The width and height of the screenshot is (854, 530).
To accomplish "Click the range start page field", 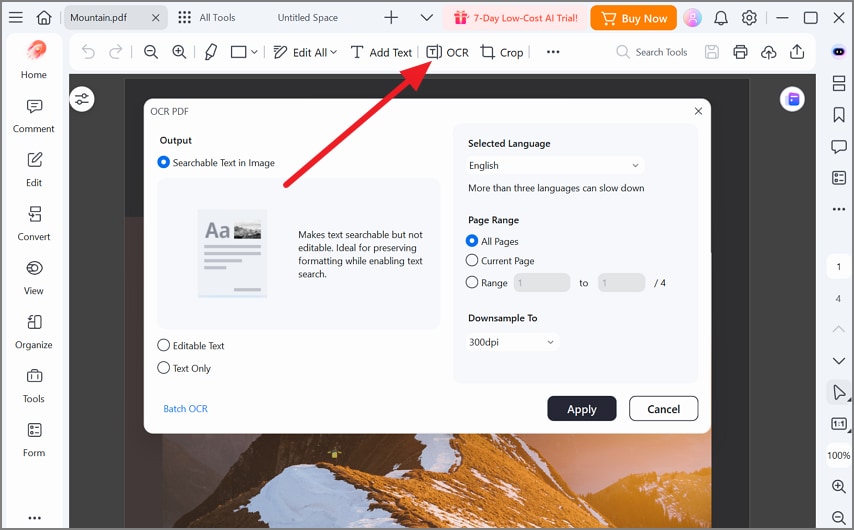I will pos(542,283).
